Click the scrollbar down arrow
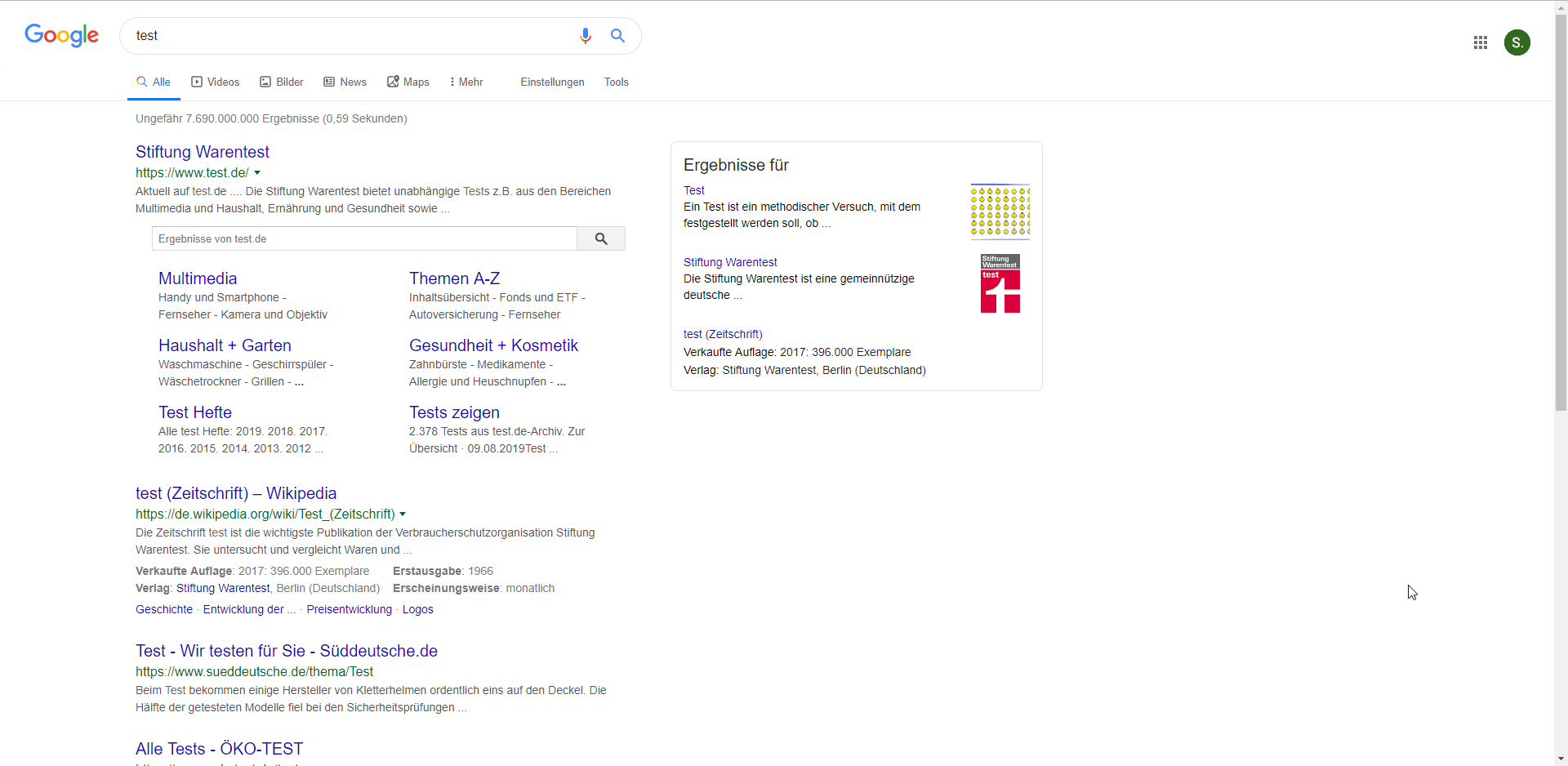1568x766 pixels. 1561,759
